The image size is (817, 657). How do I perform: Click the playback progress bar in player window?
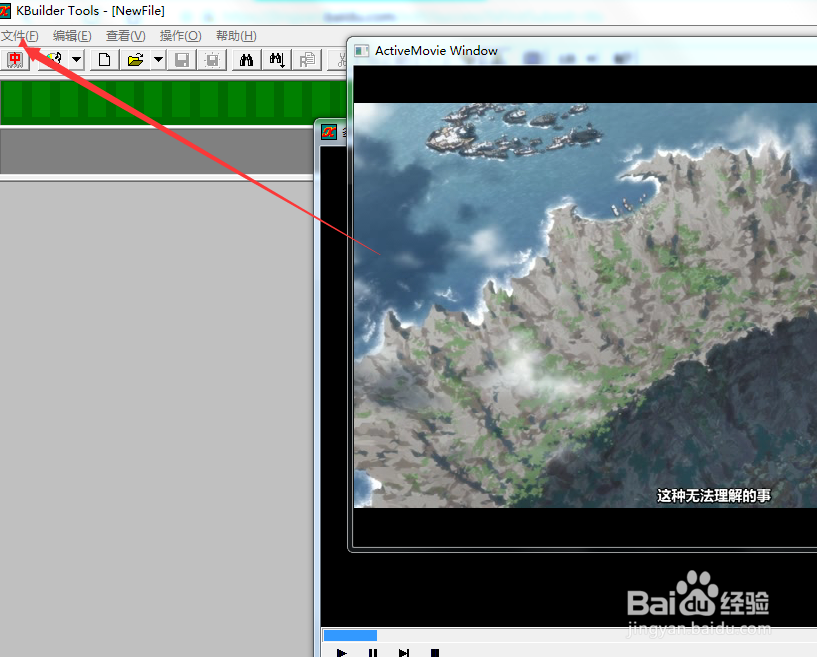(569, 635)
